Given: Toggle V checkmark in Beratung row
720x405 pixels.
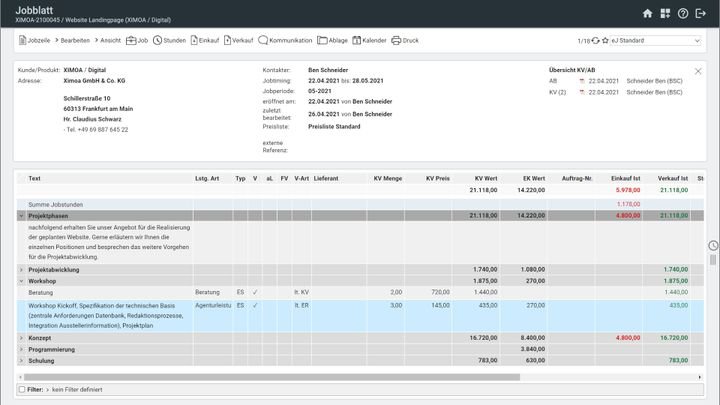Looking at the screenshot, I should [255, 292].
